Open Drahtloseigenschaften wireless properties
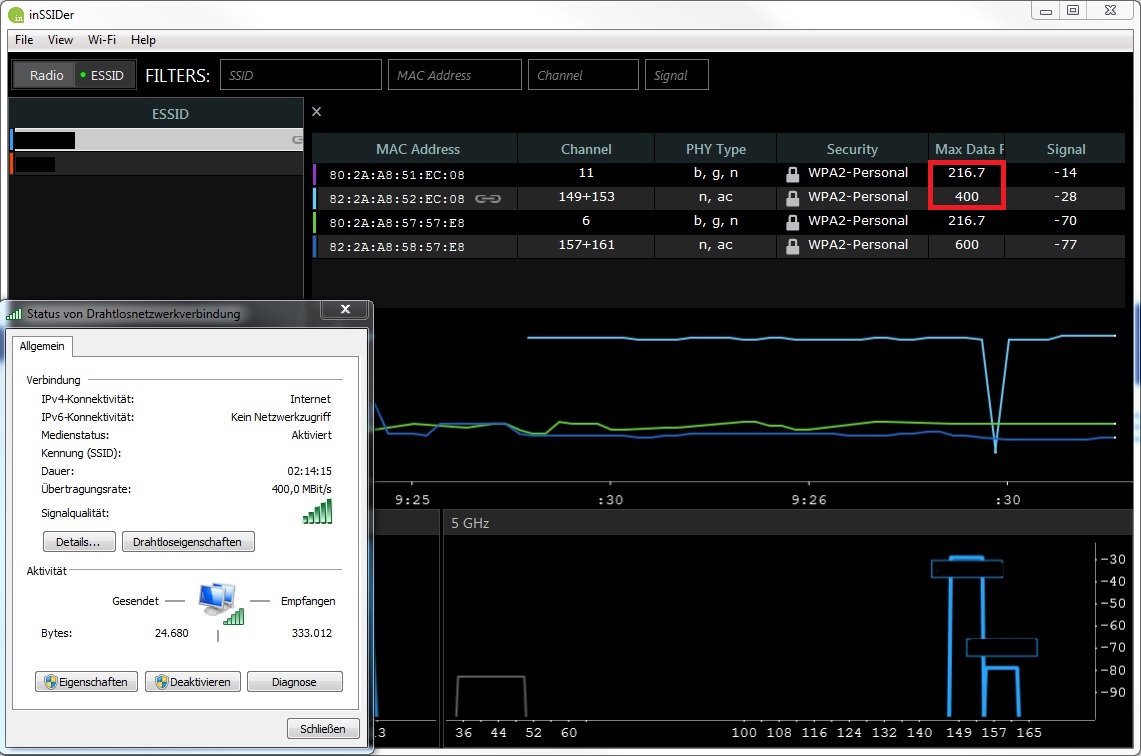 click(188, 542)
